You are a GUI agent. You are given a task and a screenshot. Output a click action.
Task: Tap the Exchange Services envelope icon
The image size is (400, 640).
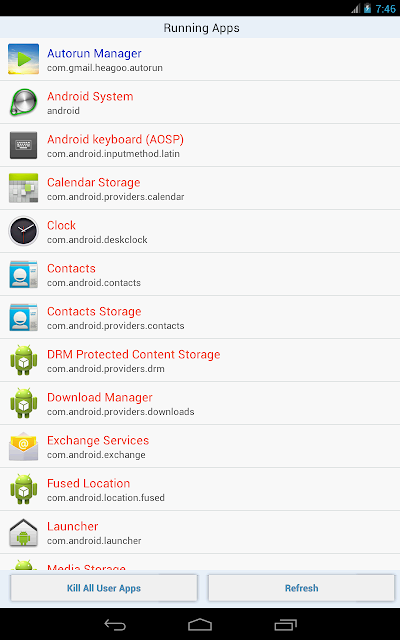(x=23, y=446)
